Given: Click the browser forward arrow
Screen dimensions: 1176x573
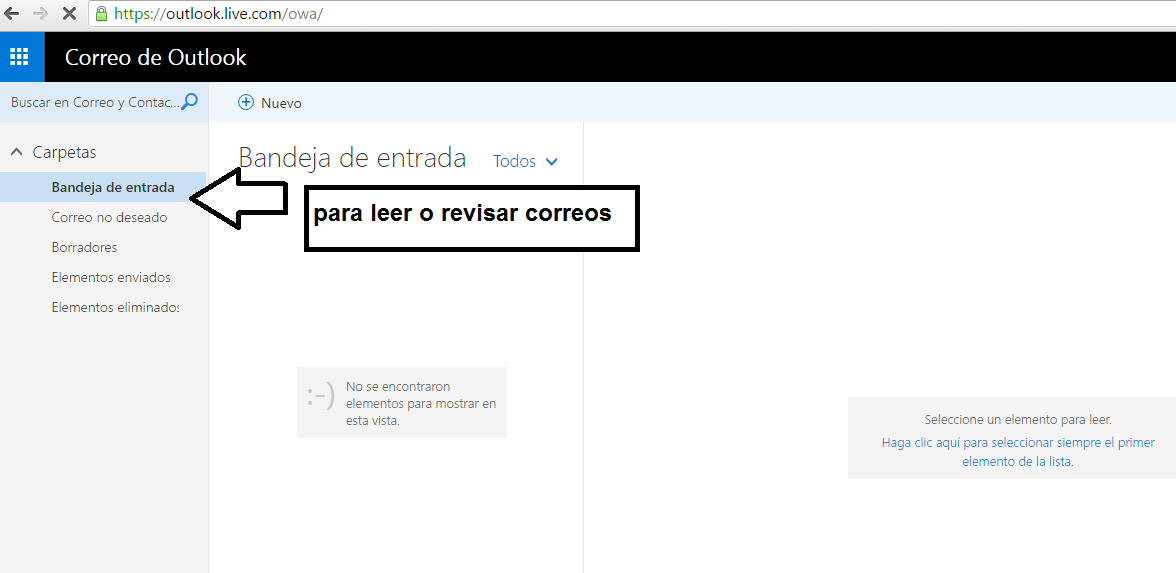Looking at the screenshot, I should coord(41,14).
